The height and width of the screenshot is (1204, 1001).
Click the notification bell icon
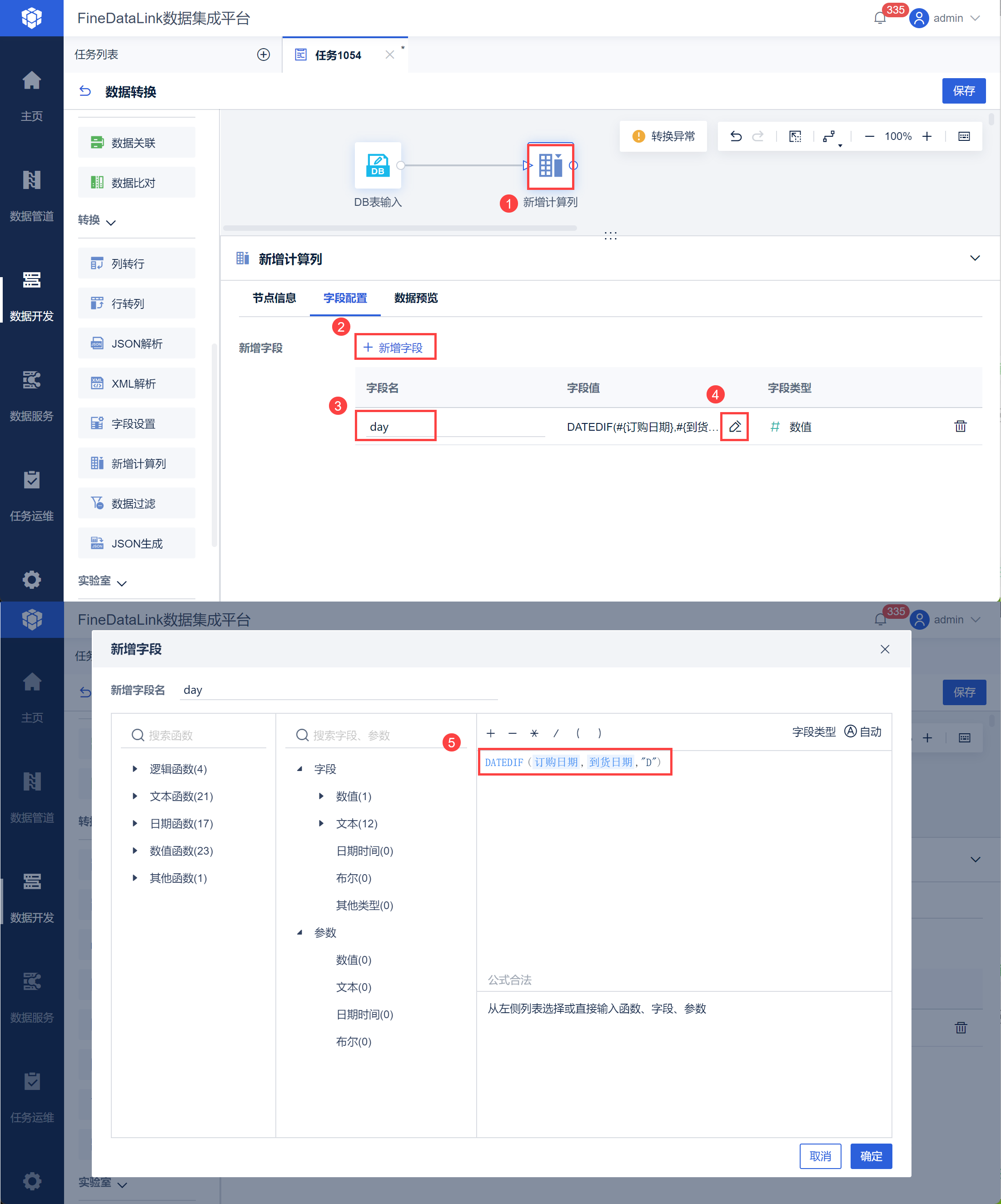pyautogui.click(x=880, y=18)
